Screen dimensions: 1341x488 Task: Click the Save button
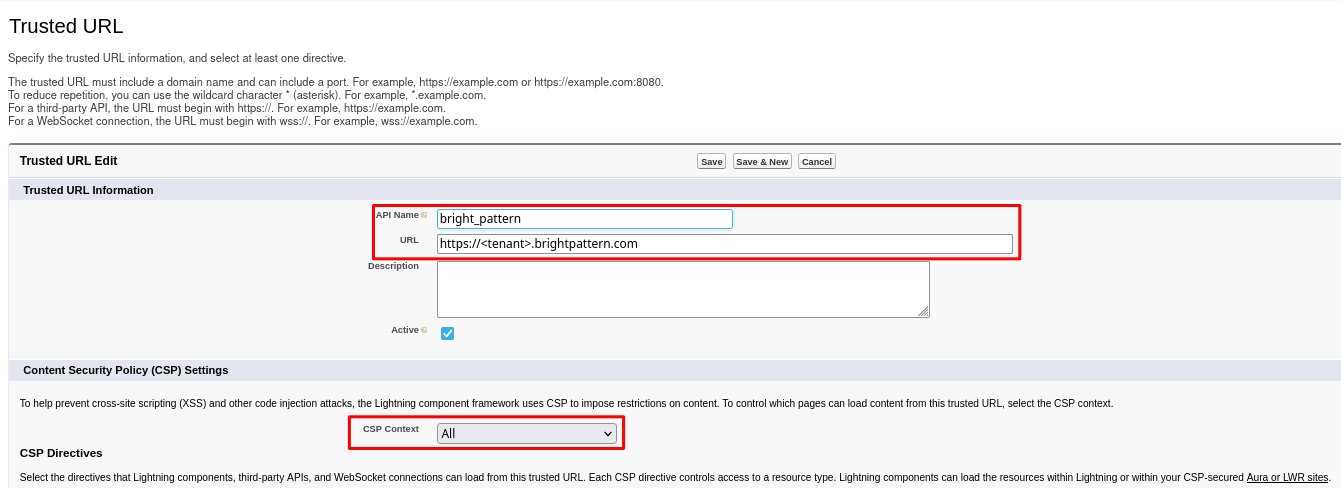(x=711, y=161)
